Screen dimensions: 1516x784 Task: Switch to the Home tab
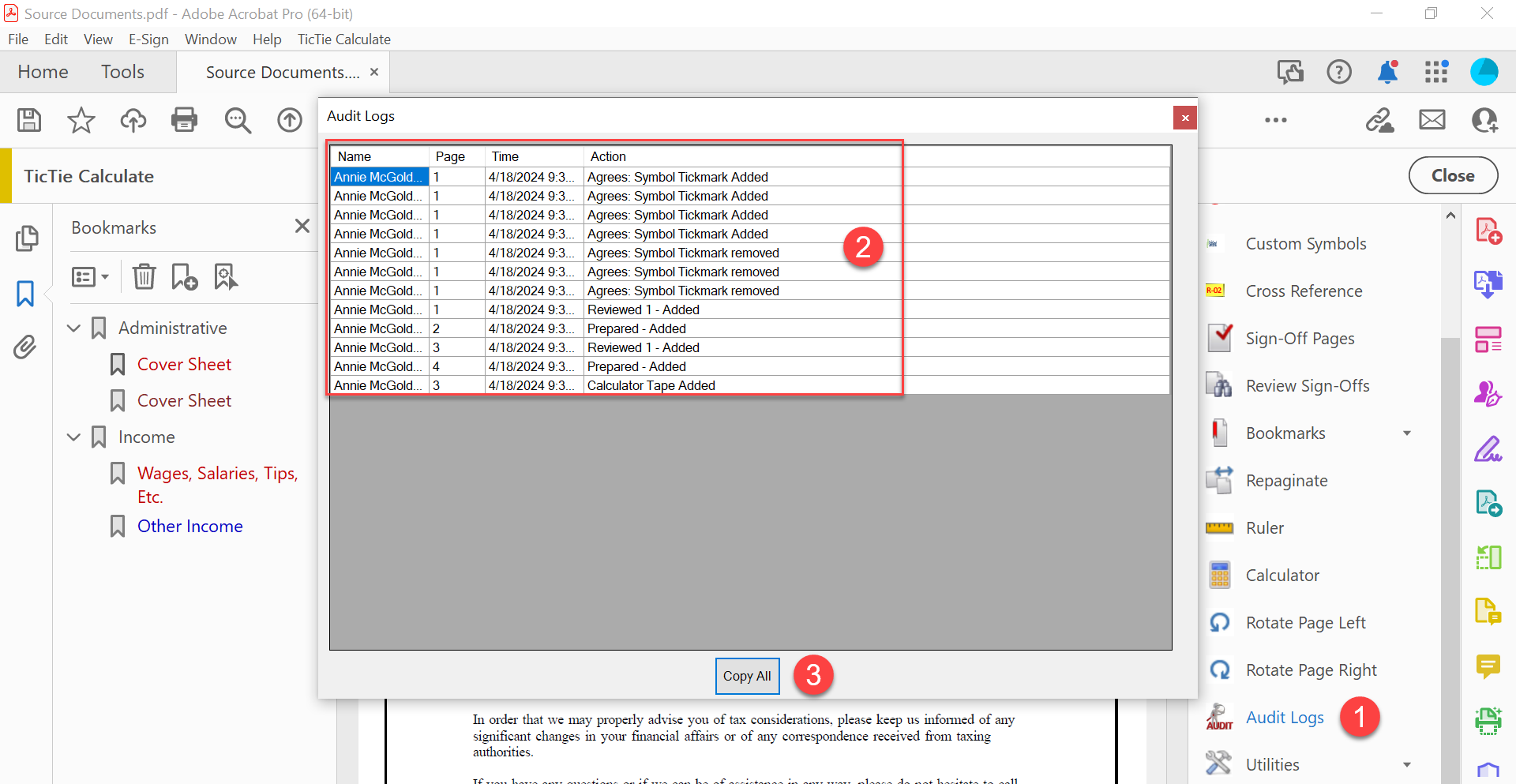(x=43, y=71)
